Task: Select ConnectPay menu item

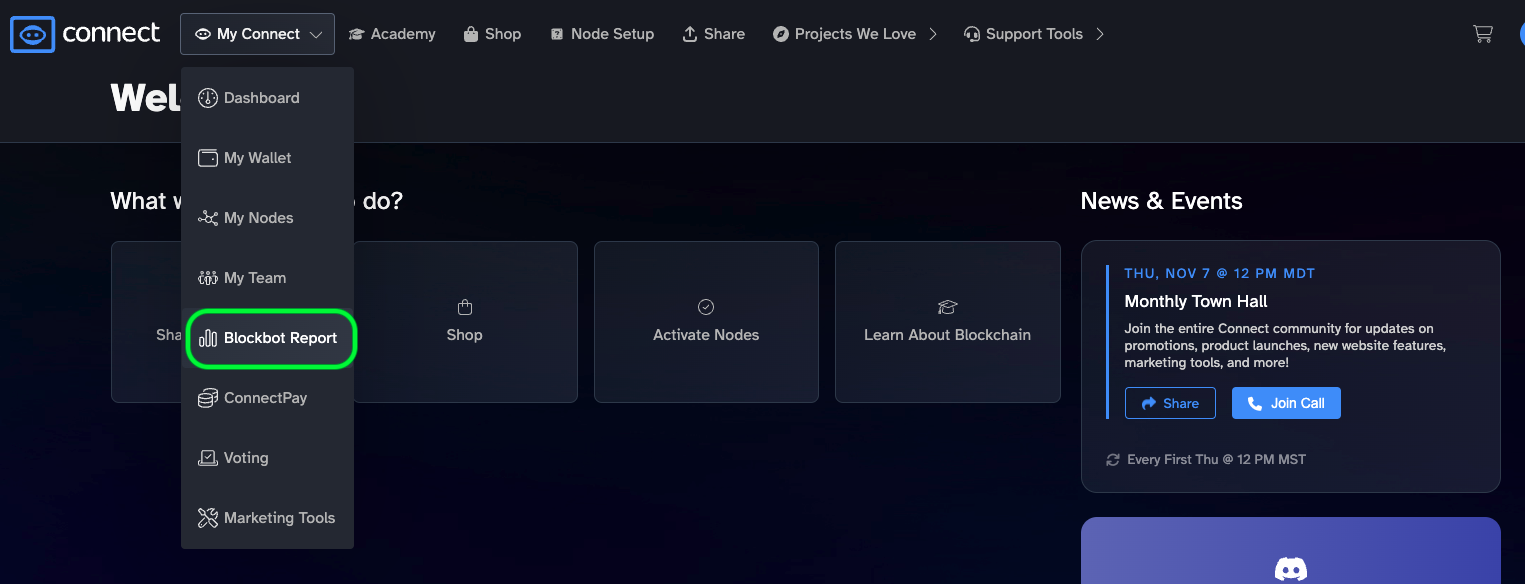Action: click(x=267, y=398)
